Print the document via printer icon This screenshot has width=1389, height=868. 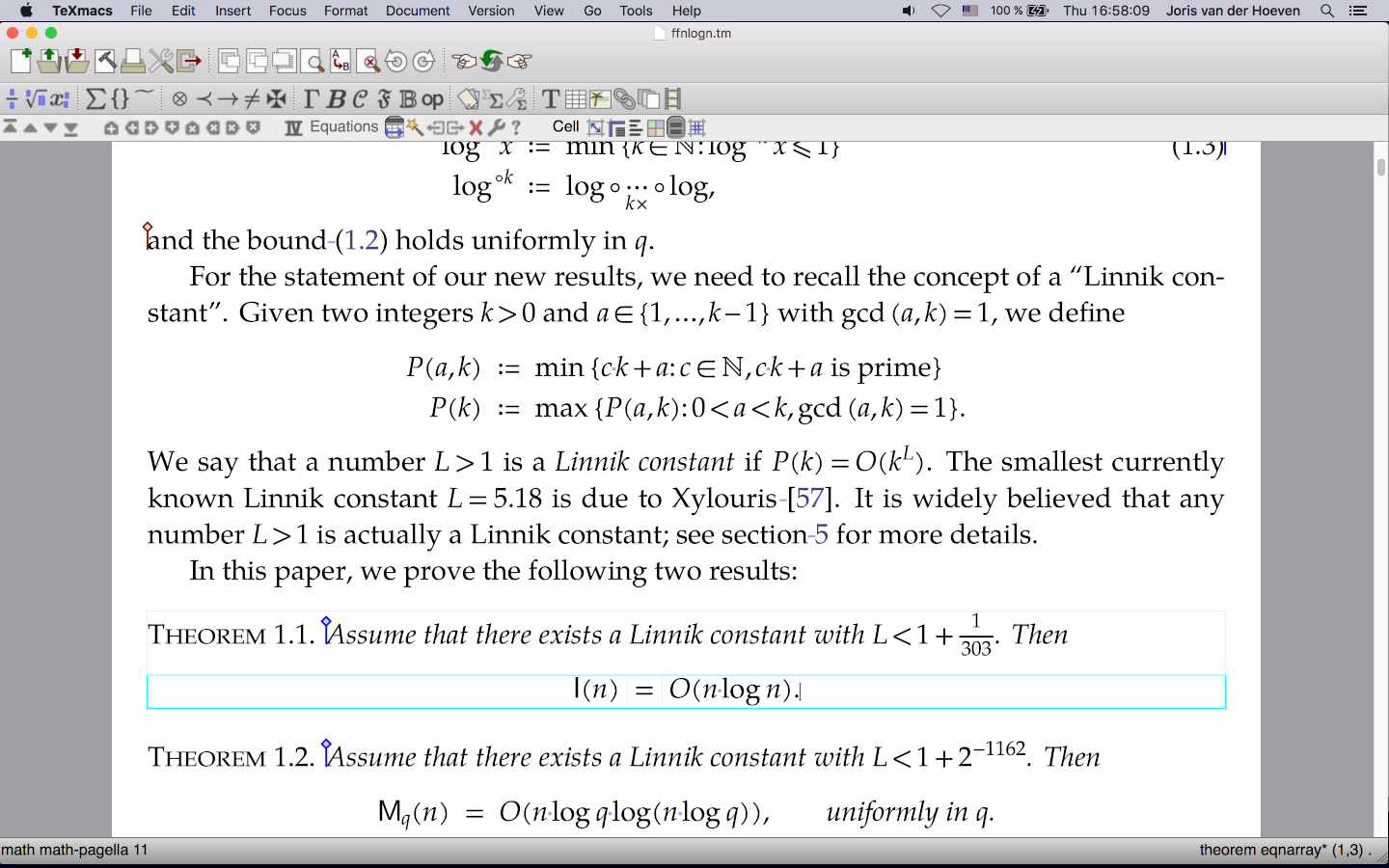[133, 61]
